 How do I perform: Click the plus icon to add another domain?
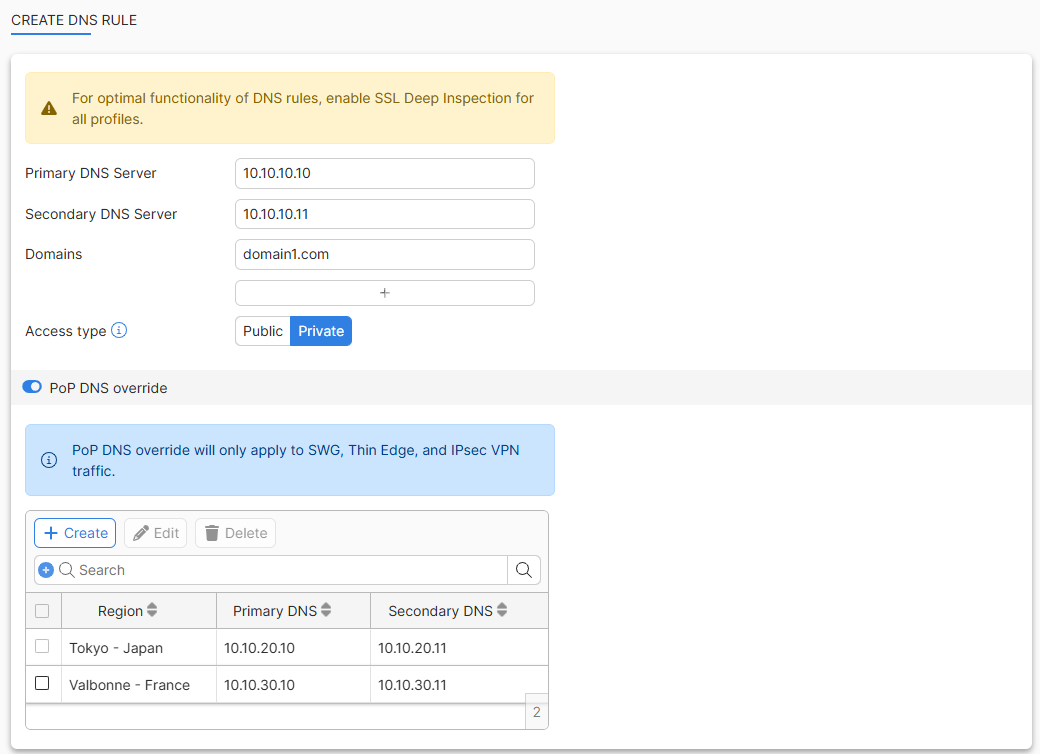[384, 292]
